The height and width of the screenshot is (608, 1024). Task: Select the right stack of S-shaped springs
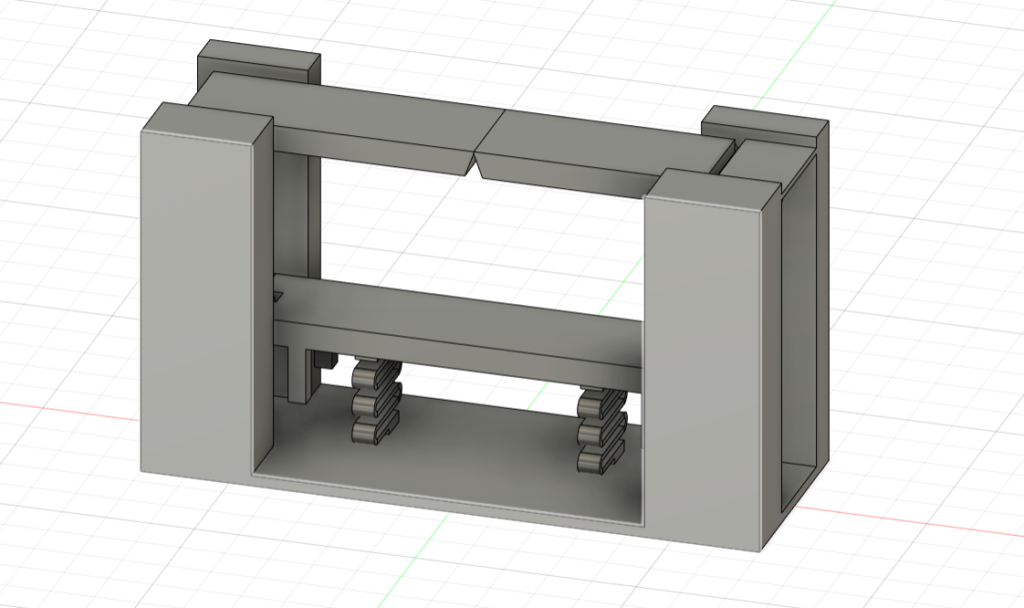[x=601, y=430]
